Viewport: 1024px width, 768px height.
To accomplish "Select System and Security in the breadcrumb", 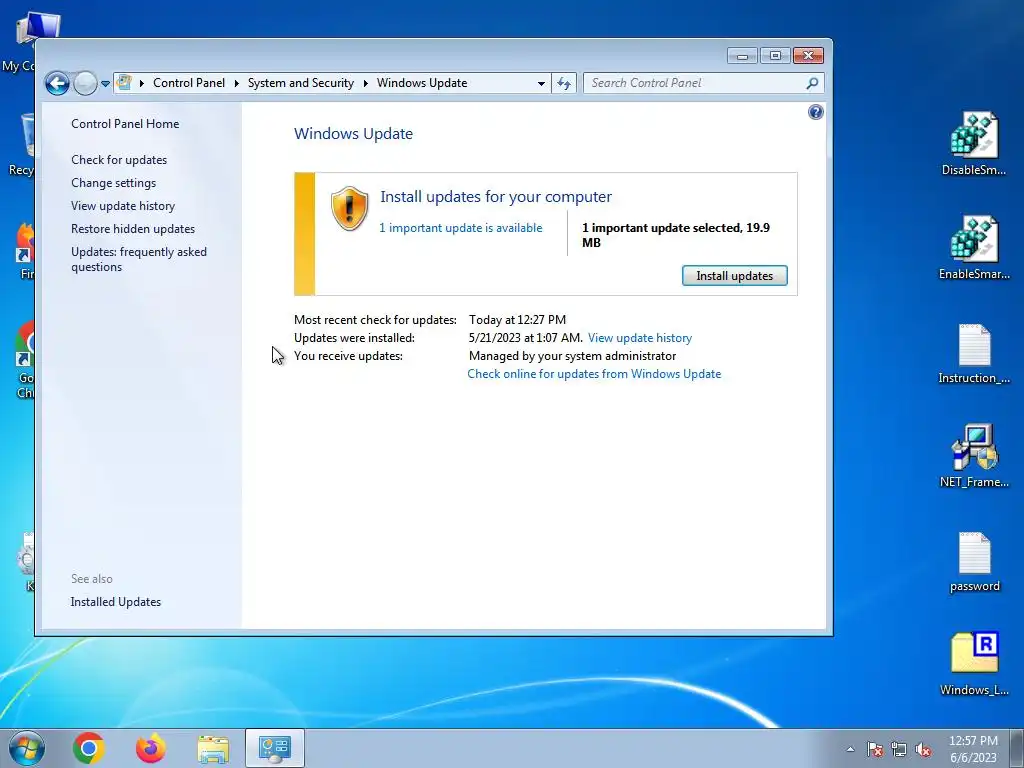I will tap(300, 83).
